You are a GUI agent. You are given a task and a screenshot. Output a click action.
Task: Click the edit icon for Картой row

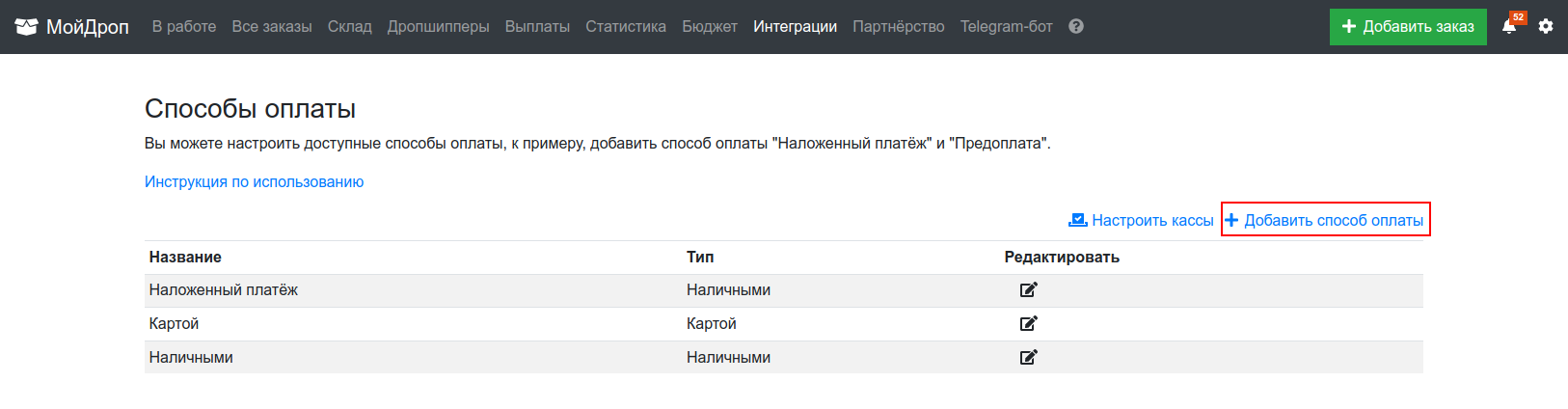1029,323
